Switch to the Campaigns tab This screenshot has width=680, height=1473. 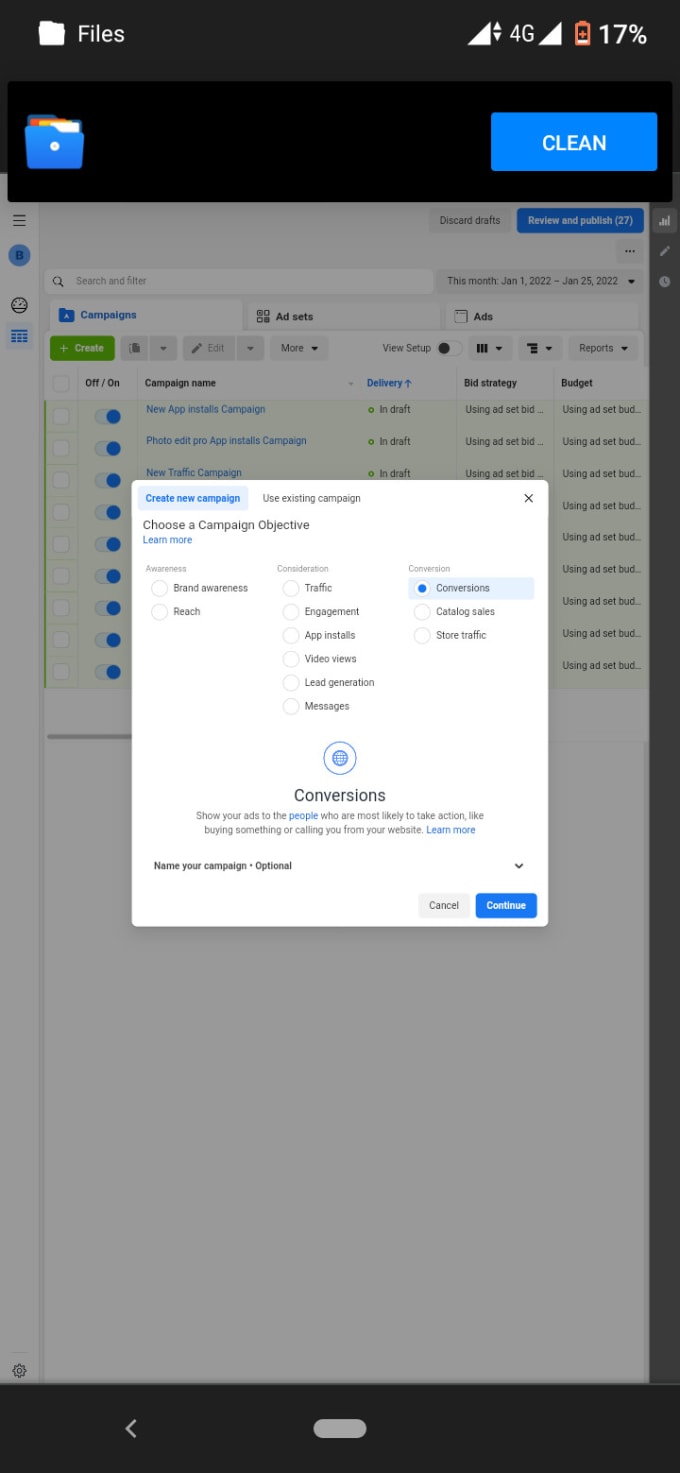145,315
